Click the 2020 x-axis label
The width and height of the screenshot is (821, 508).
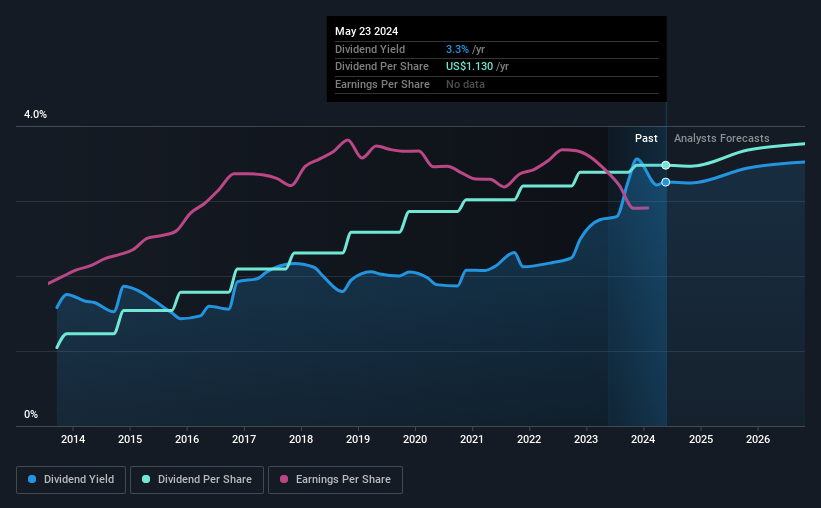point(415,439)
